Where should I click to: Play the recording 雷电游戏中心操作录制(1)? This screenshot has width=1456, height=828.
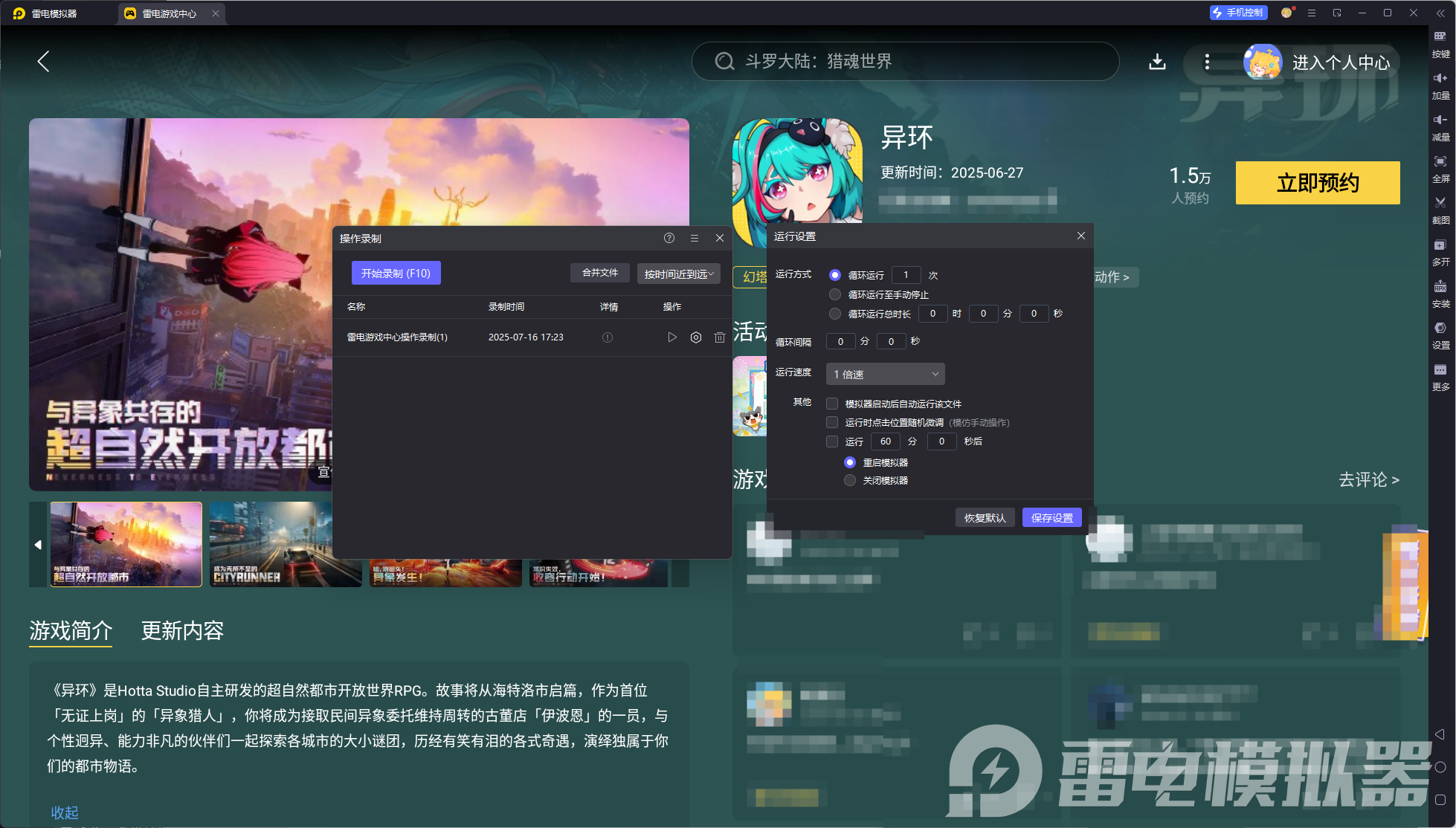pyautogui.click(x=671, y=337)
